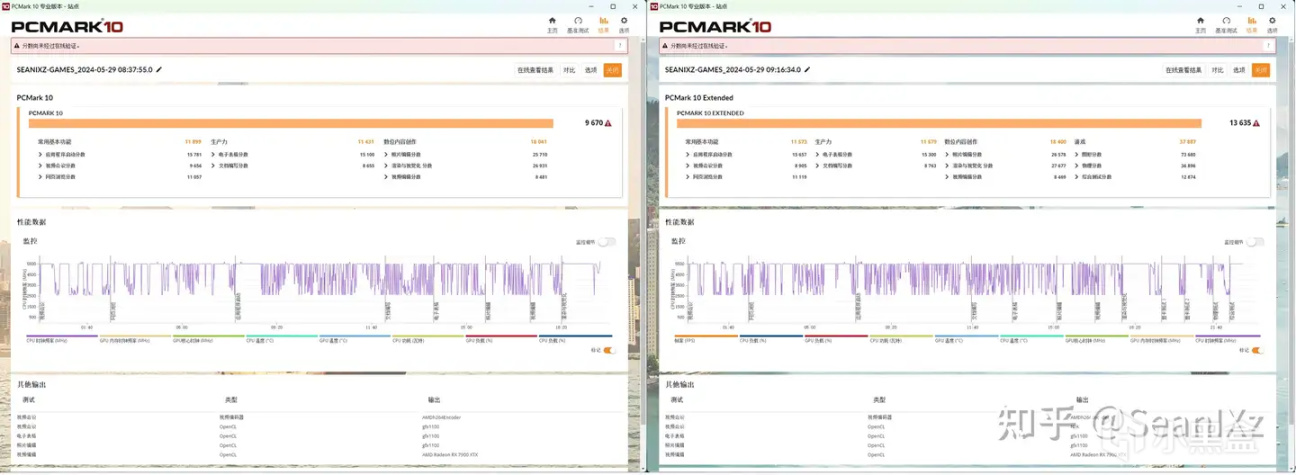The image size is (1296, 475).
Task: Click 游戏 score 37 887 in right window
Action: click(1188, 143)
